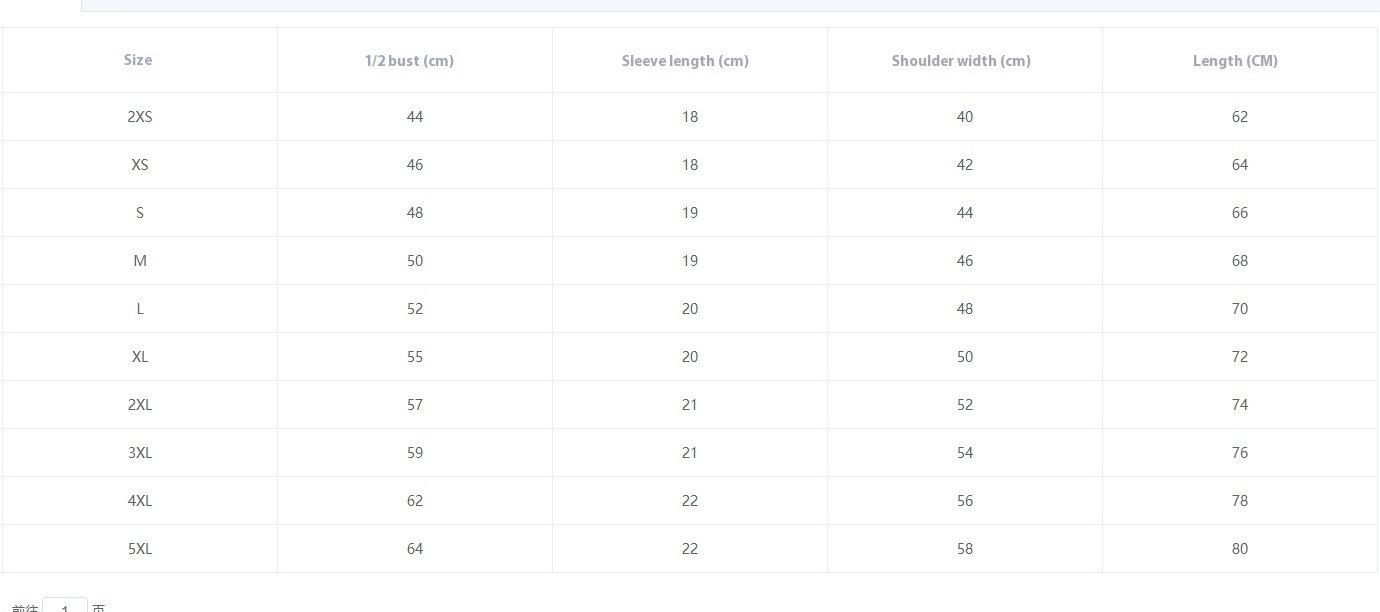The width and height of the screenshot is (1380, 612).
Task: Select the M size row label
Action: point(140,261)
